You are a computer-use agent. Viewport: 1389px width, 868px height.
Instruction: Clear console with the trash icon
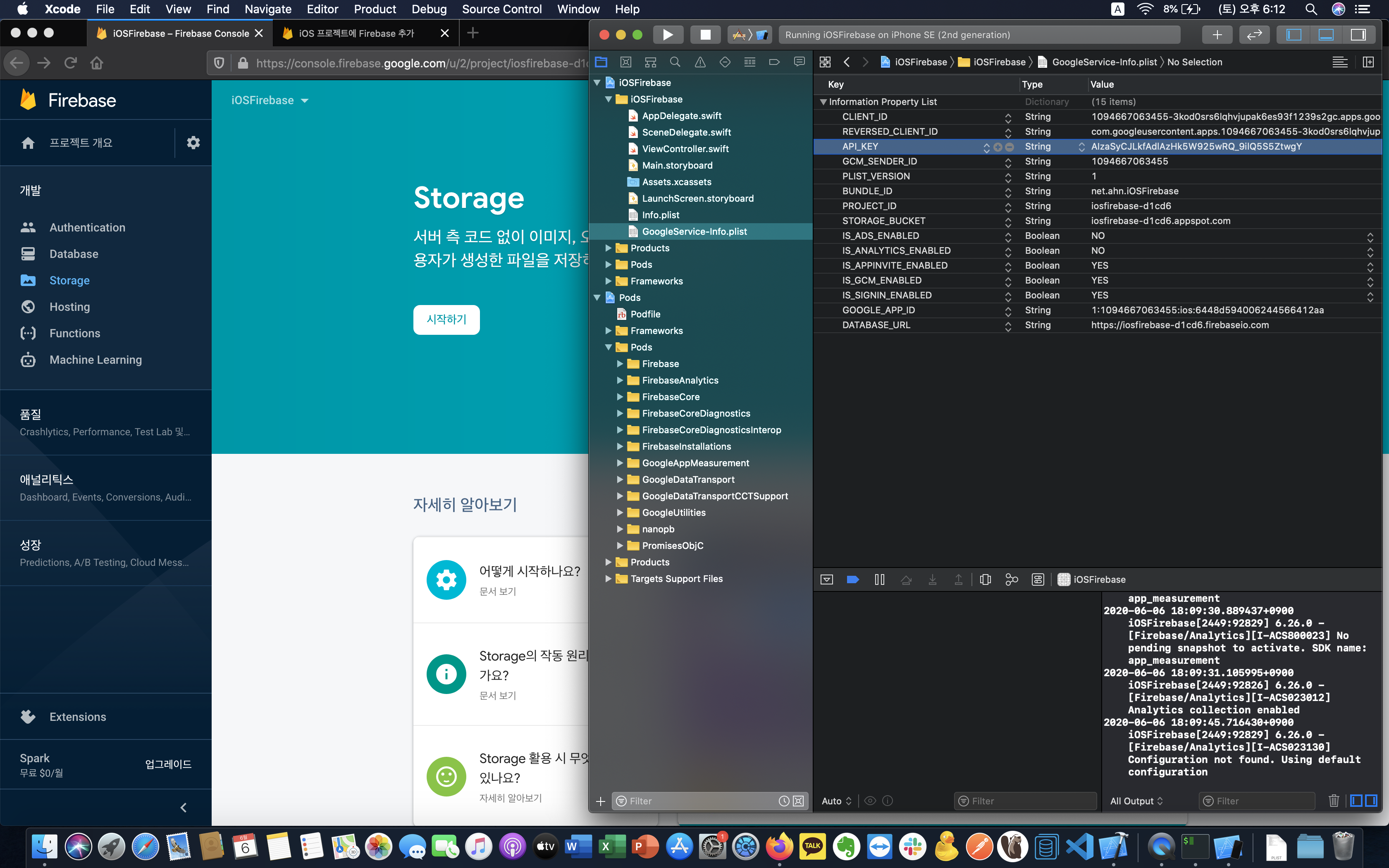click(1333, 801)
